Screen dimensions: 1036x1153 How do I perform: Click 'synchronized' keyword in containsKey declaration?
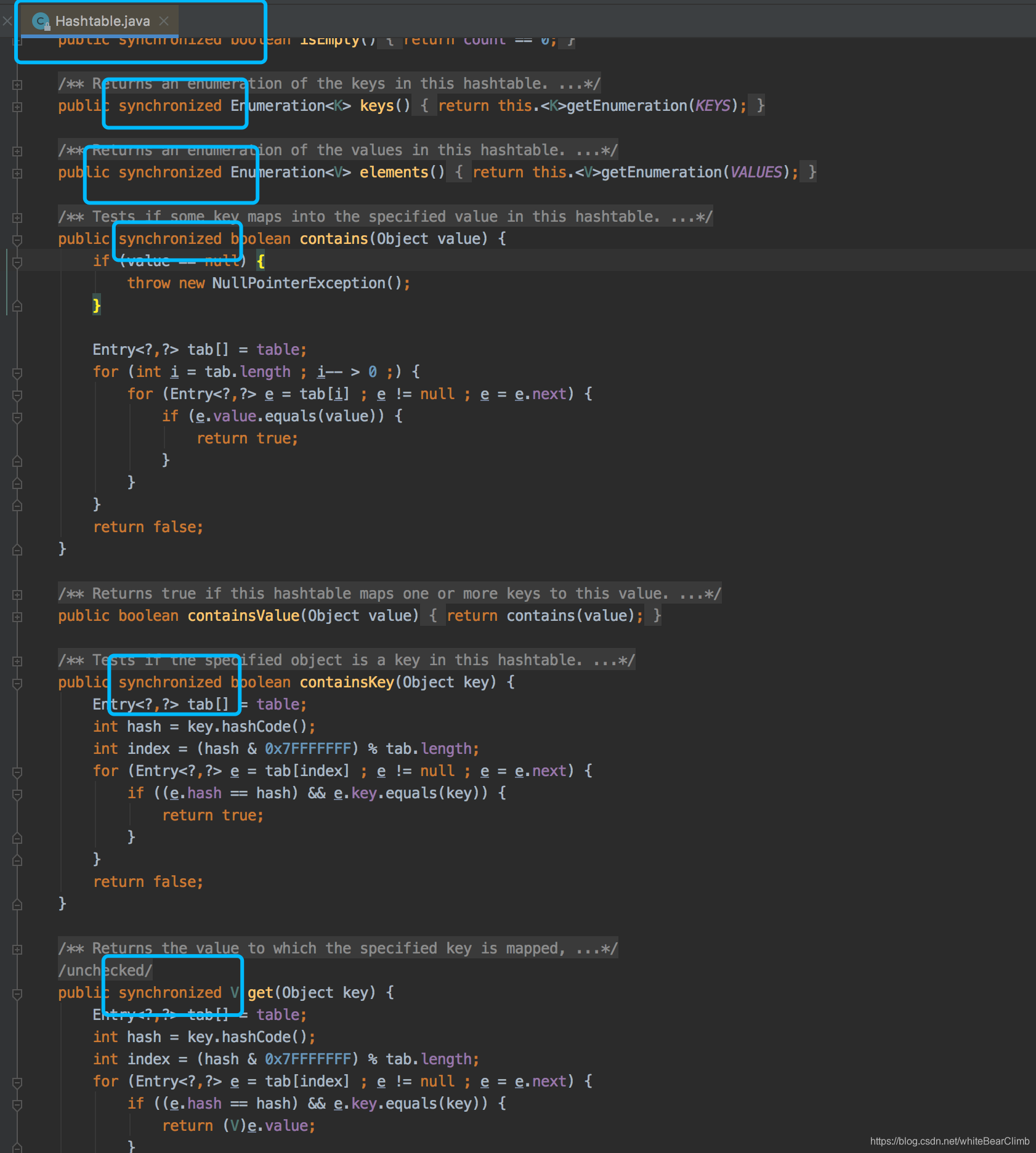click(170, 682)
